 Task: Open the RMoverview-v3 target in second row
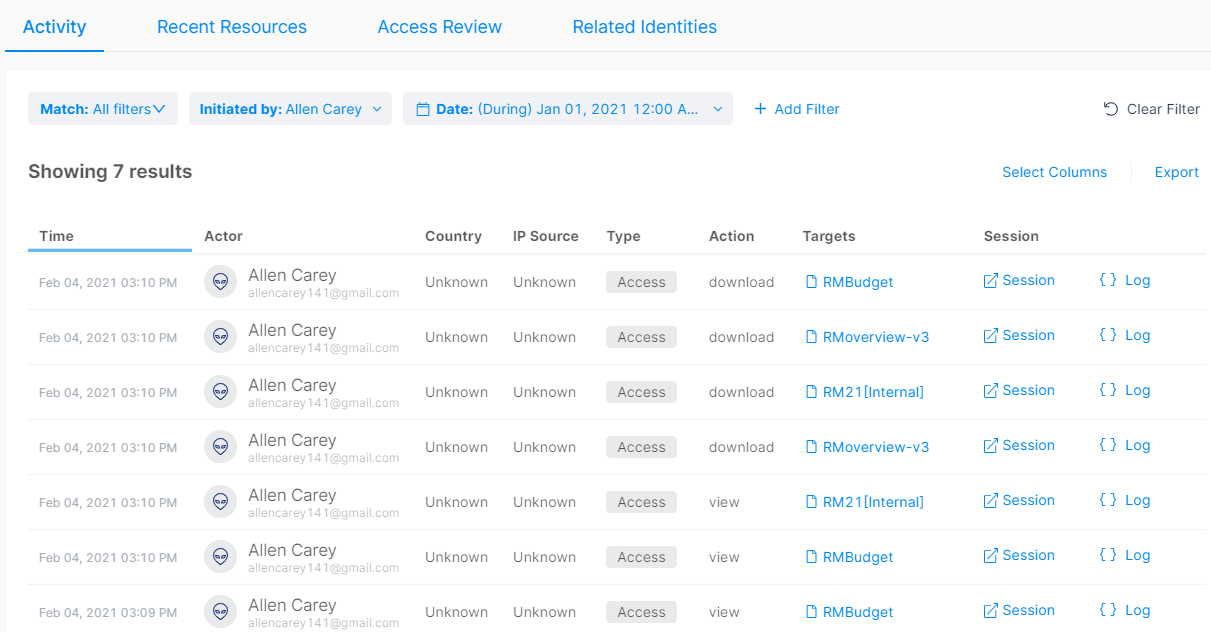pyautogui.click(x=875, y=337)
